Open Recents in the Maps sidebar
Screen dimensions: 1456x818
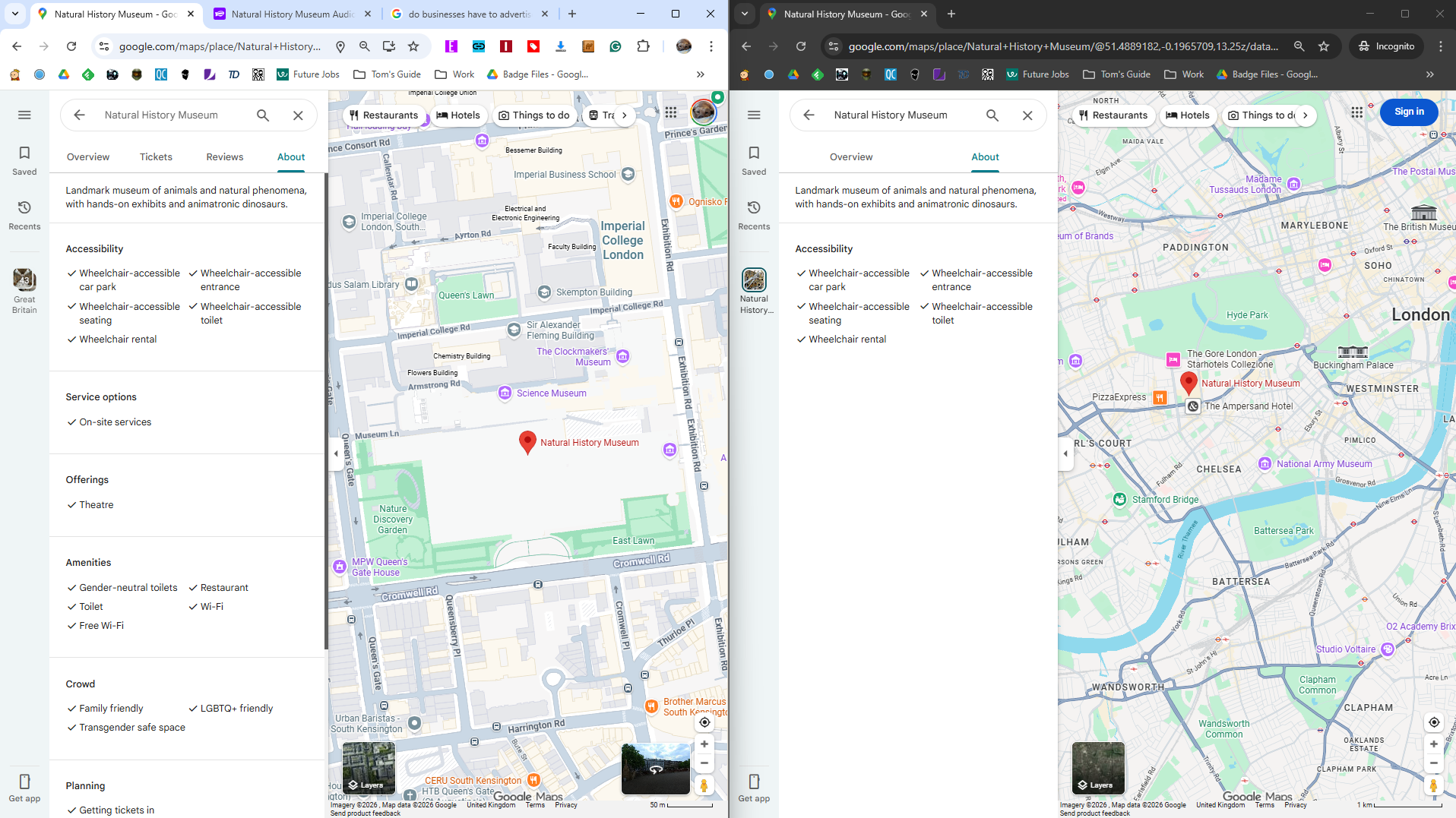(24, 215)
